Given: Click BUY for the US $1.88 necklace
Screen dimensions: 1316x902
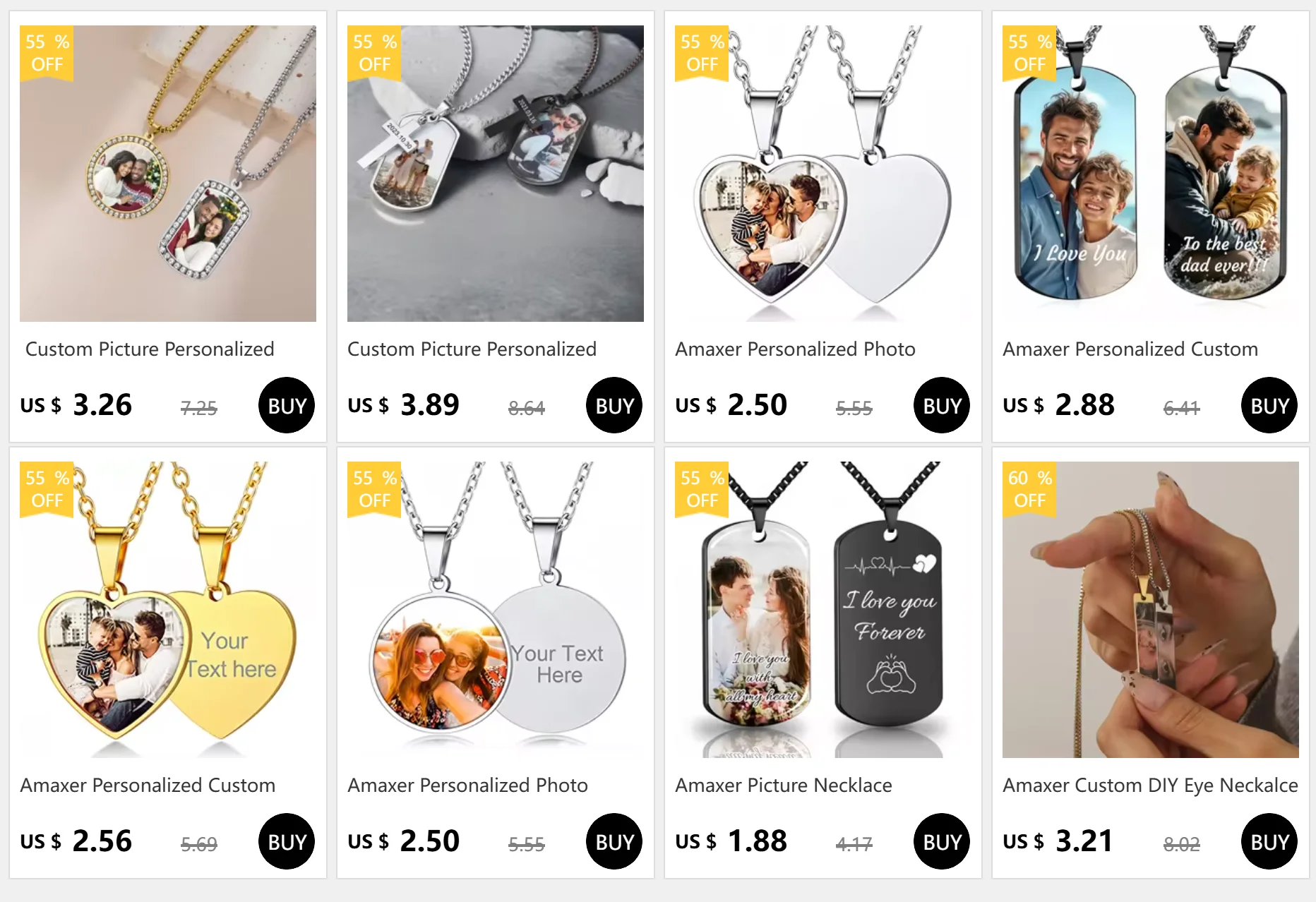Looking at the screenshot, I should point(942,841).
